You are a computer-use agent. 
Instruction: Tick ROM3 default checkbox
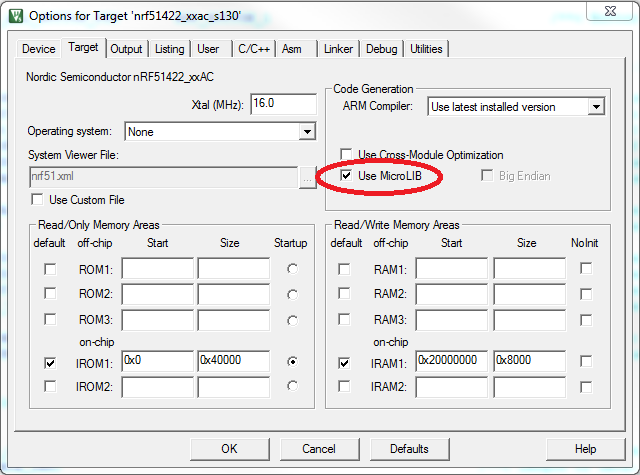pos(50,319)
